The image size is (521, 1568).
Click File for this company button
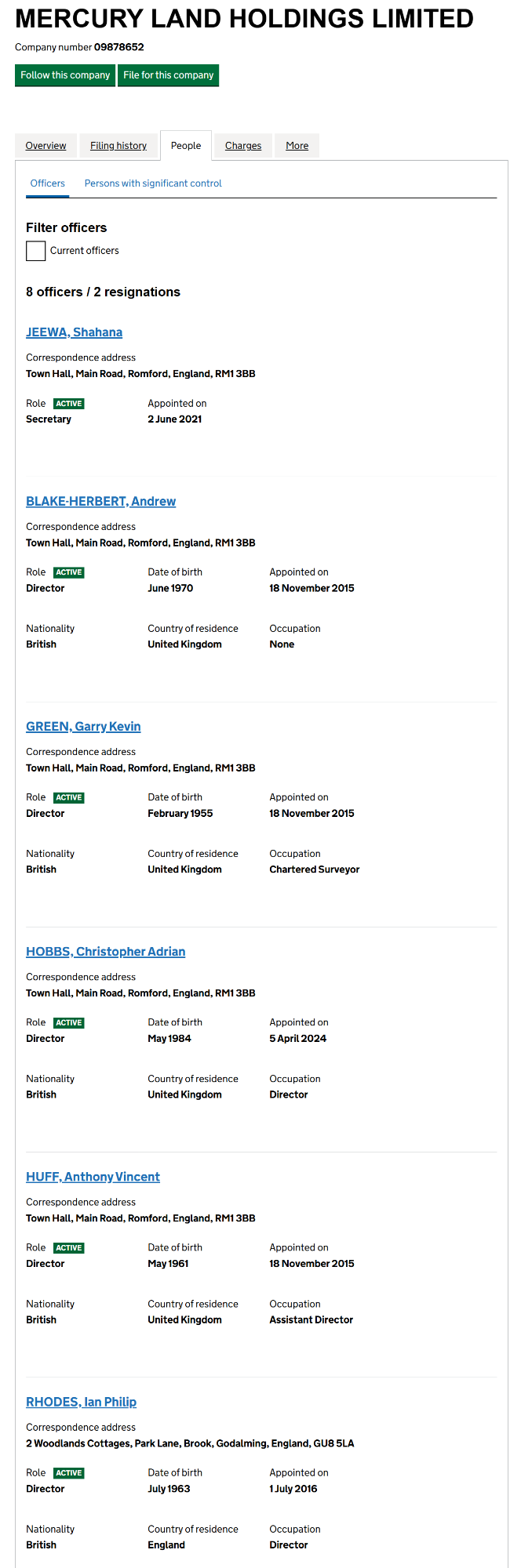coord(168,75)
